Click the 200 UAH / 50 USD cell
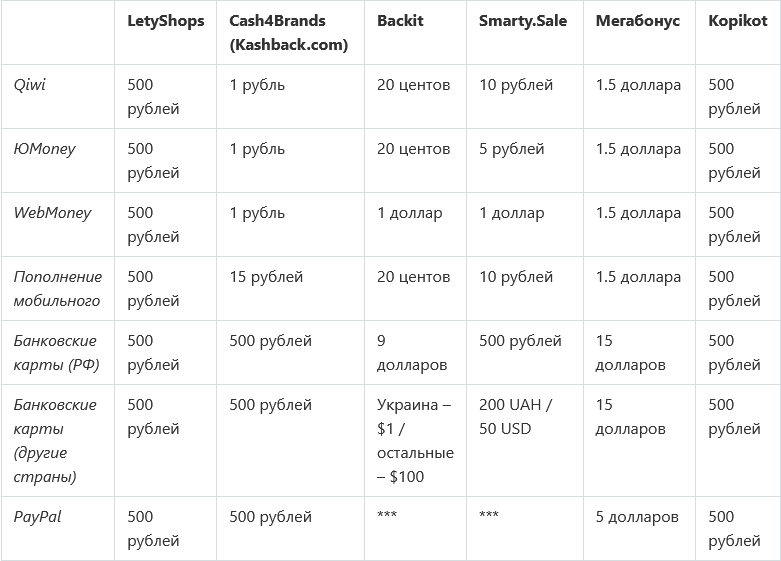This screenshot has height=561, width=781. click(x=515, y=417)
